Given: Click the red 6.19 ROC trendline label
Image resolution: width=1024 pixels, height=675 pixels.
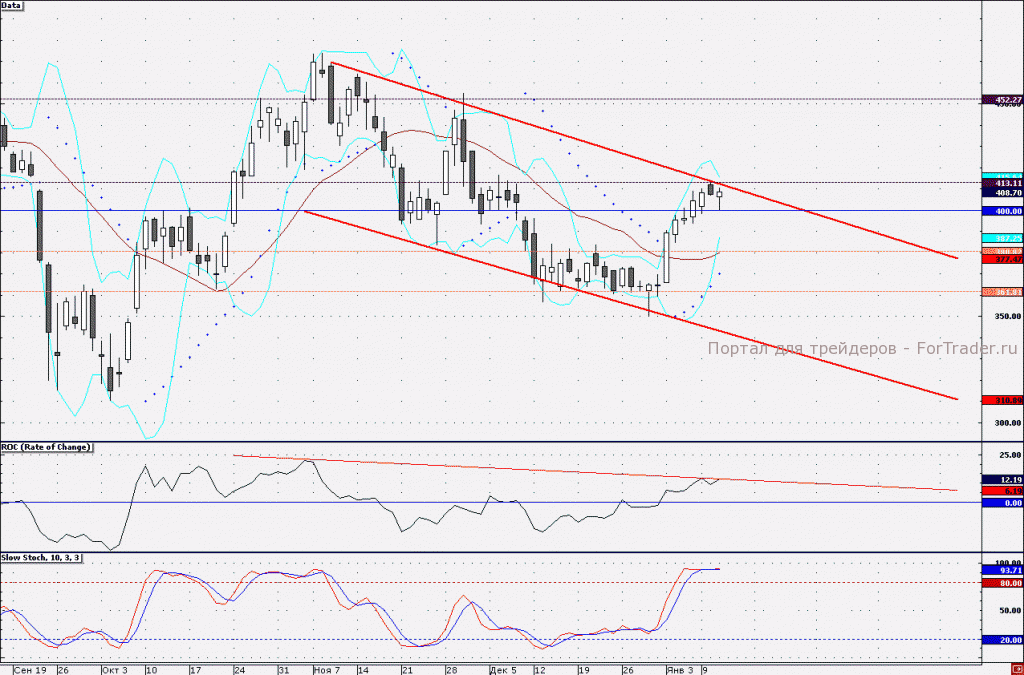Looking at the screenshot, I should [1002, 491].
